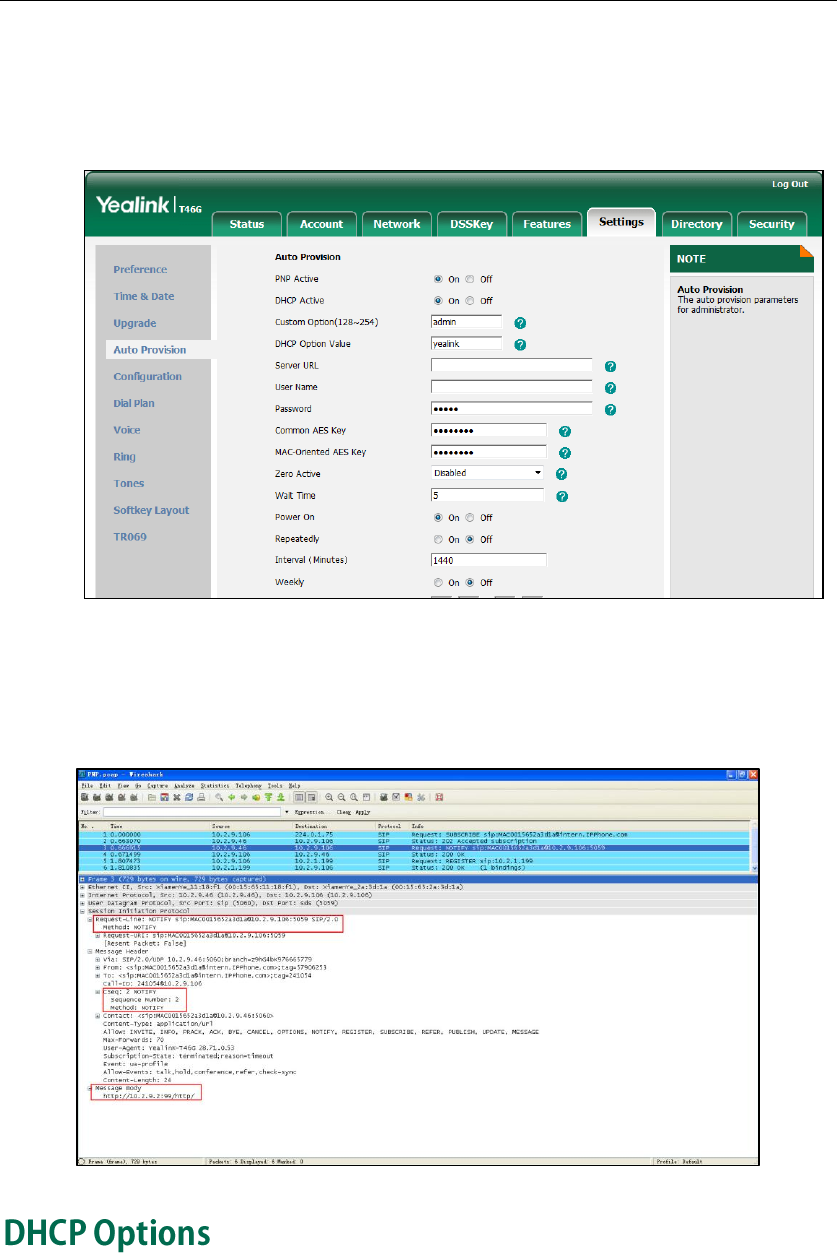Click Wireshark go forward arrow icon
Viewport: 837px width, 1254px height.
point(244,797)
